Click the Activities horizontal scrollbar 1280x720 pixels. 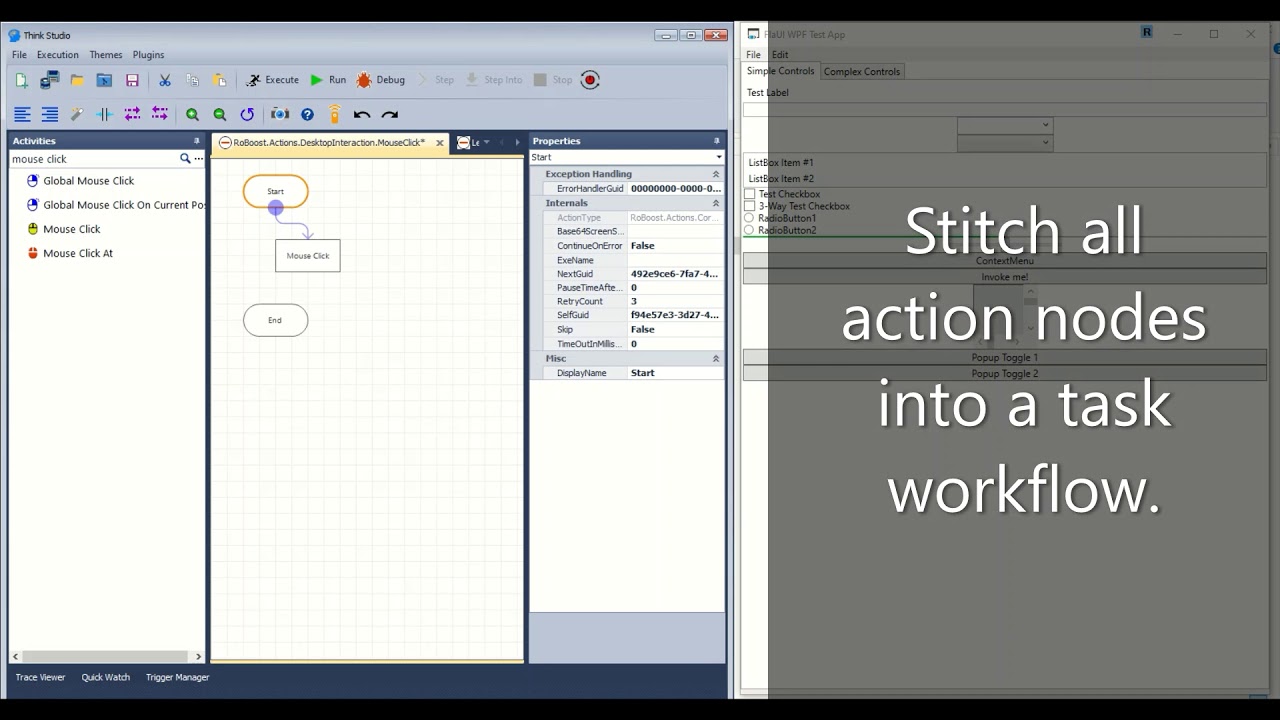tap(106, 657)
